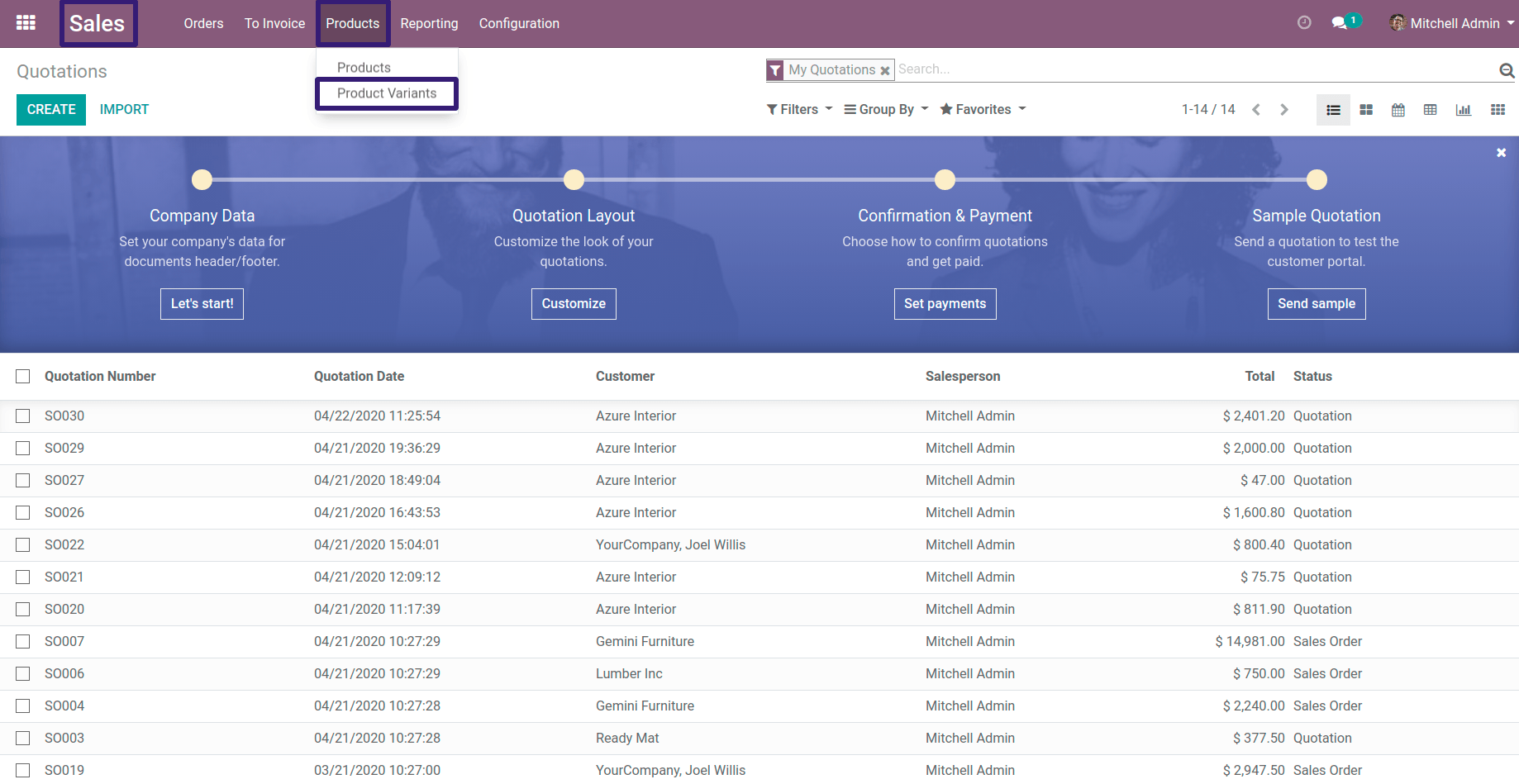Sort by Customer column header

click(625, 377)
